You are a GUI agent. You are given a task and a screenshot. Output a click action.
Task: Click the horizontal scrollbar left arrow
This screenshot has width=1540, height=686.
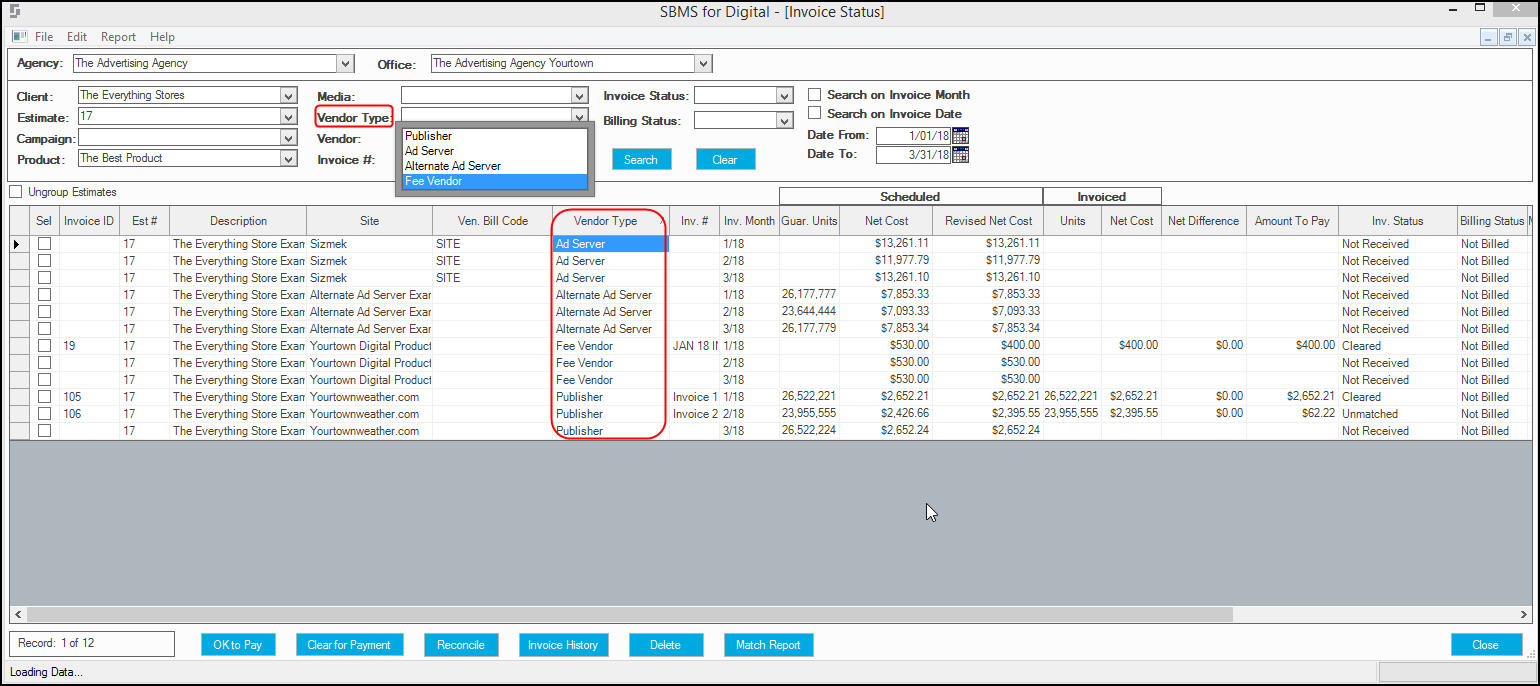coord(18,614)
